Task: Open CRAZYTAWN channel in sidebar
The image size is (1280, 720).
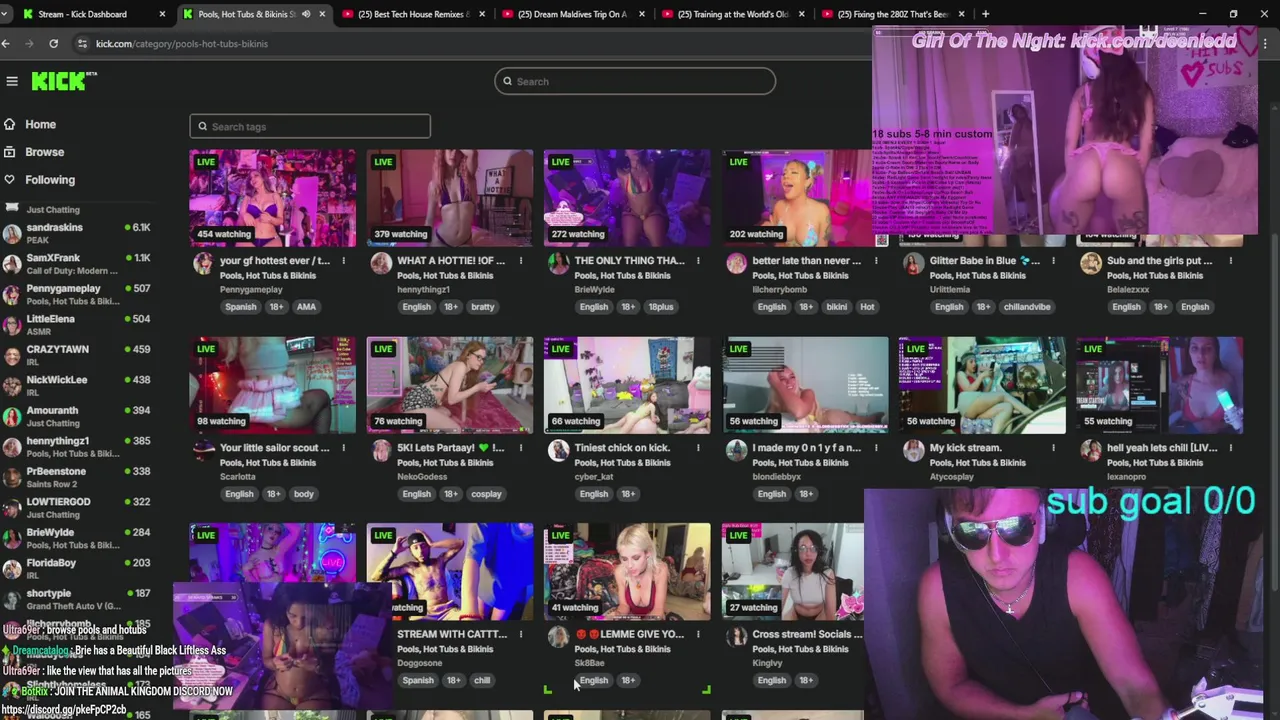Action: [x=77, y=355]
